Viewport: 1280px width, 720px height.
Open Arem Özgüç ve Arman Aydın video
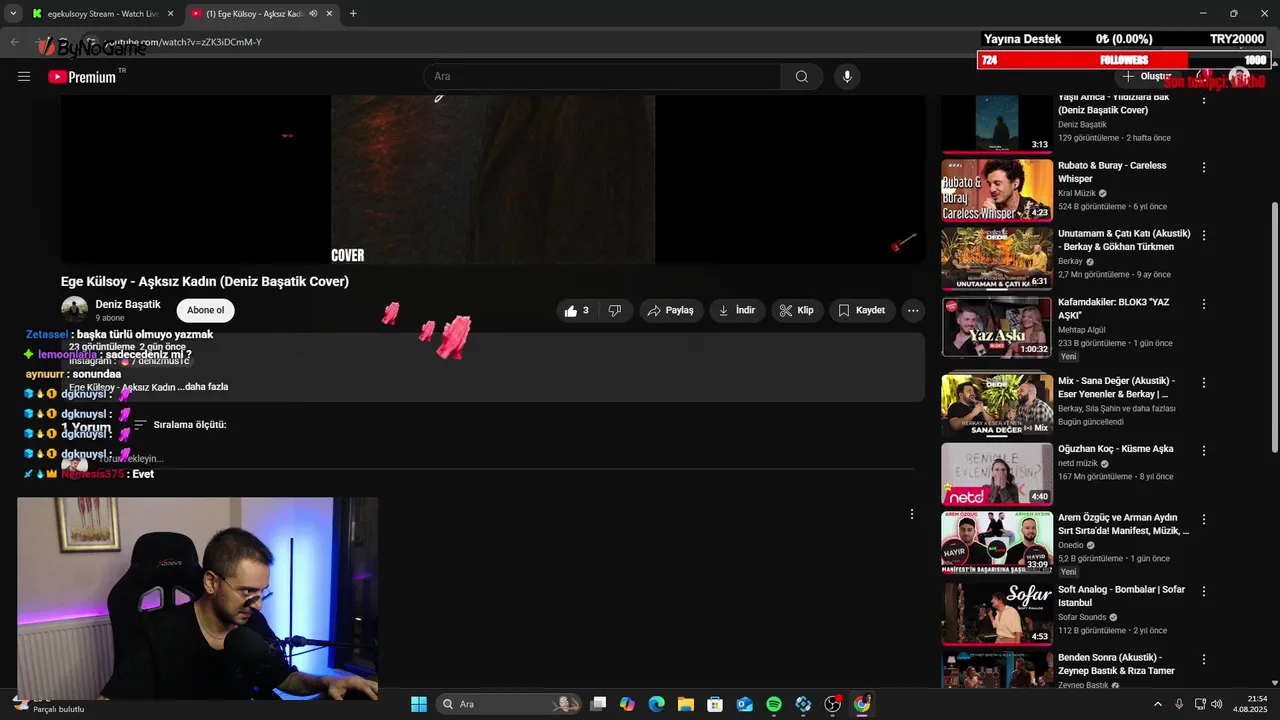(x=997, y=543)
